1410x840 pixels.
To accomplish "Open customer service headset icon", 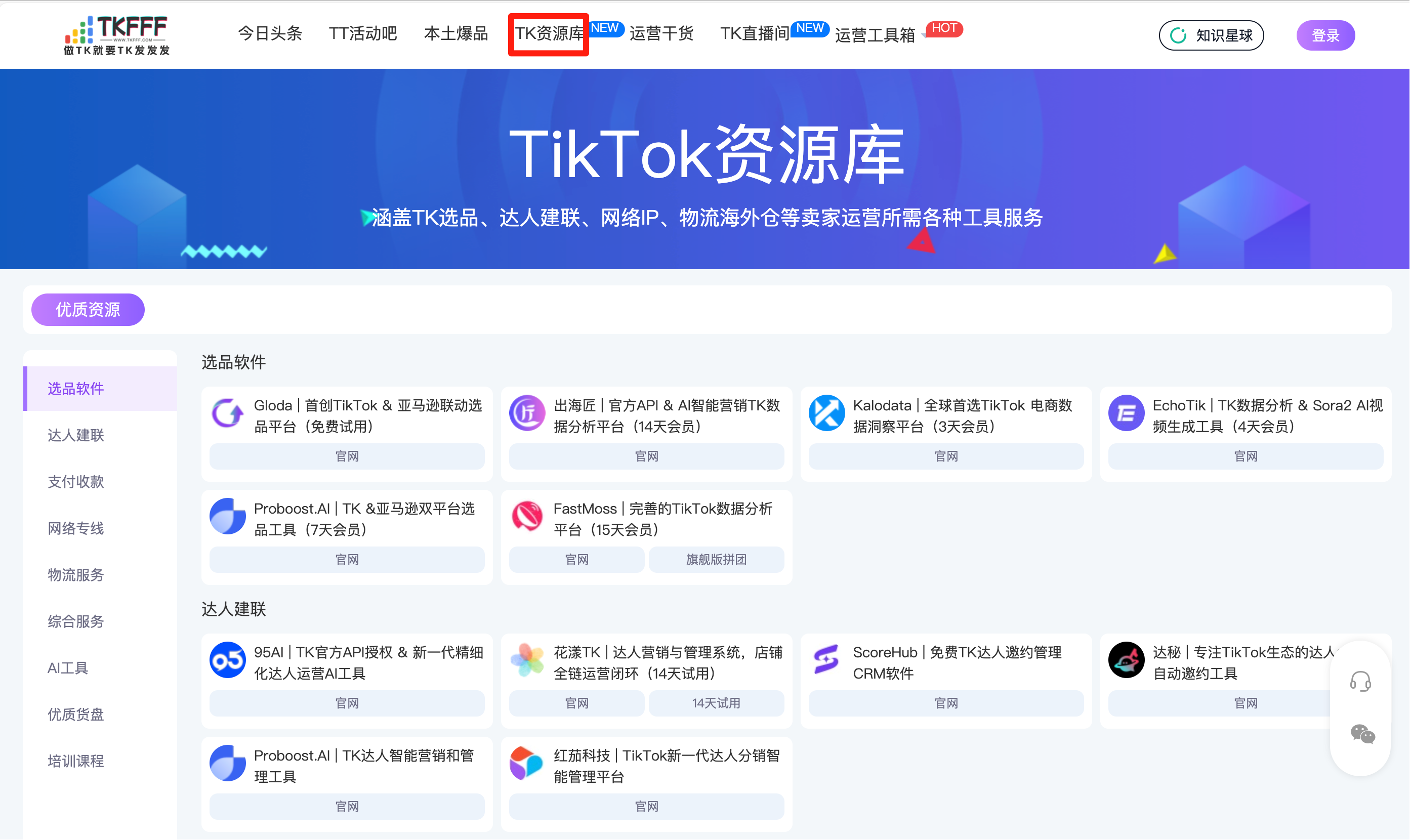I will click(1359, 682).
